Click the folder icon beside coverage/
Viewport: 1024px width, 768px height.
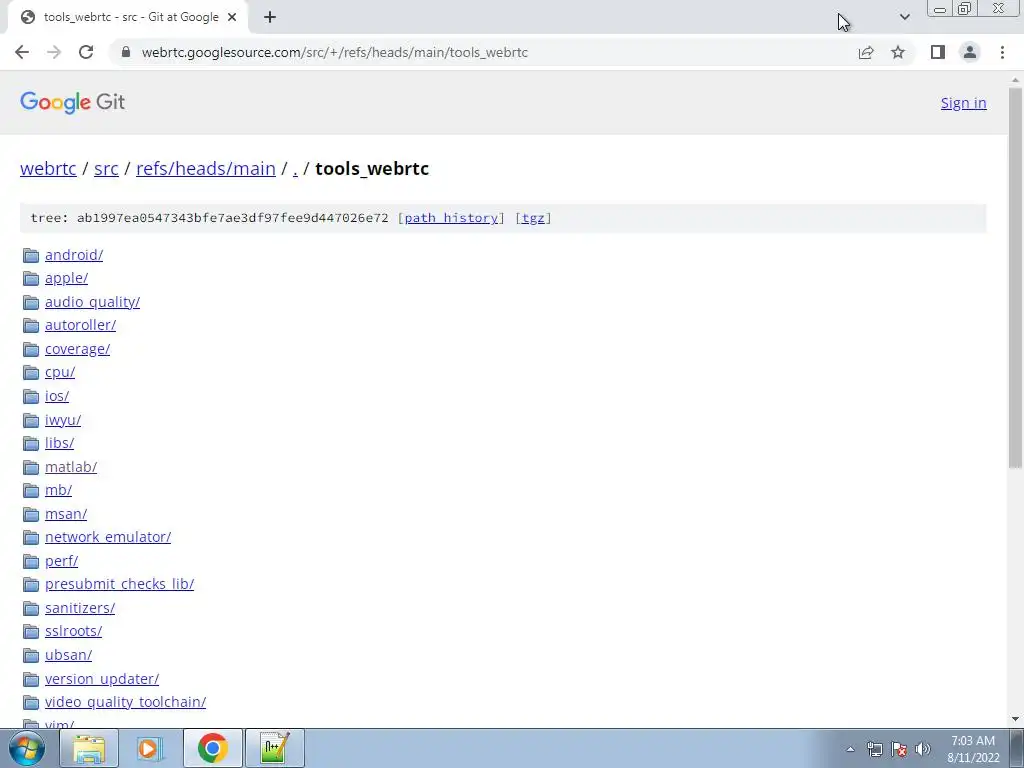(31, 349)
